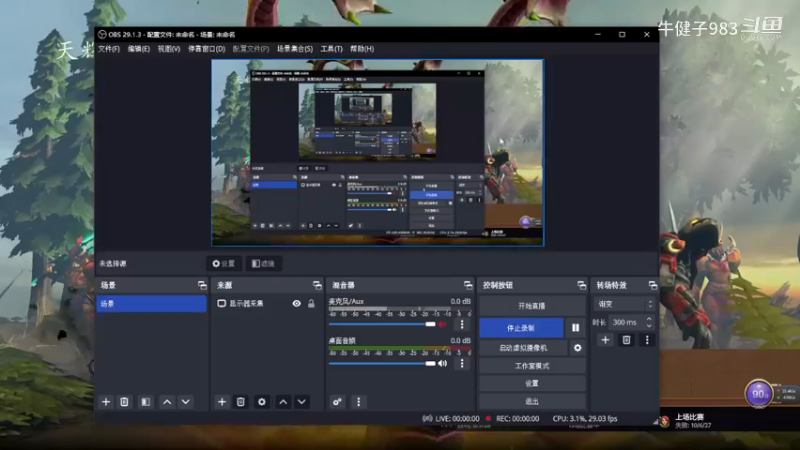The image size is (800, 450).
Task: Click 退出 to exit OBS
Action: pyautogui.click(x=532, y=401)
